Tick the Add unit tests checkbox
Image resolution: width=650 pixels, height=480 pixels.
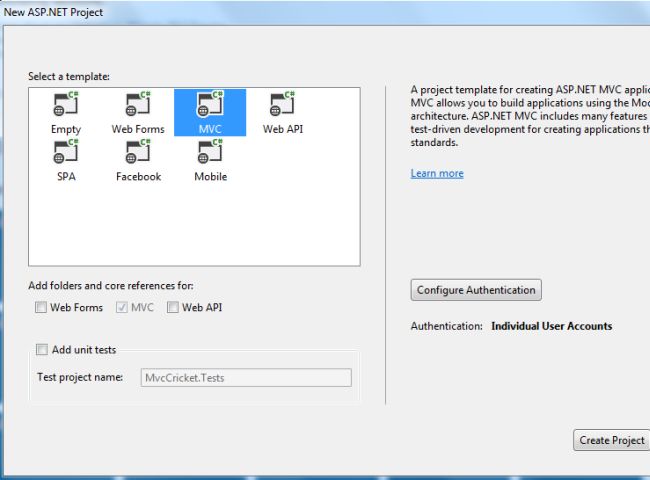point(42,349)
